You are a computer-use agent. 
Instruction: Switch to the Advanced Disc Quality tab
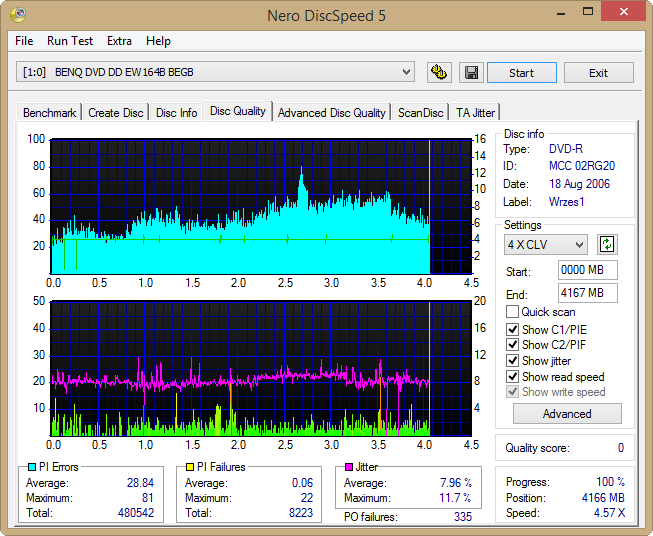click(331, 113)
